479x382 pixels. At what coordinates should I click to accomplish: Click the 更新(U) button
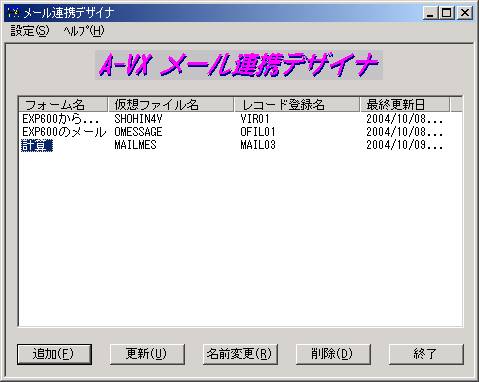[x=147, y=354]
